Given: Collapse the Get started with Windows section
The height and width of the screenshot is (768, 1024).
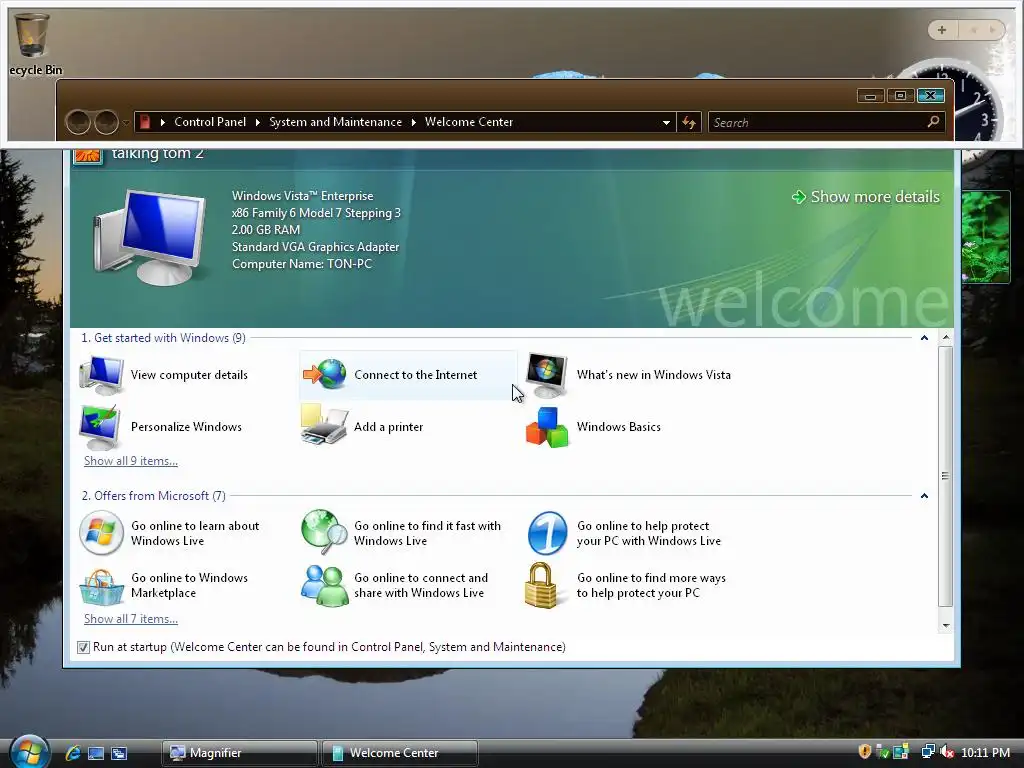Looking at the screenshot, I should [x=924, y=338].
